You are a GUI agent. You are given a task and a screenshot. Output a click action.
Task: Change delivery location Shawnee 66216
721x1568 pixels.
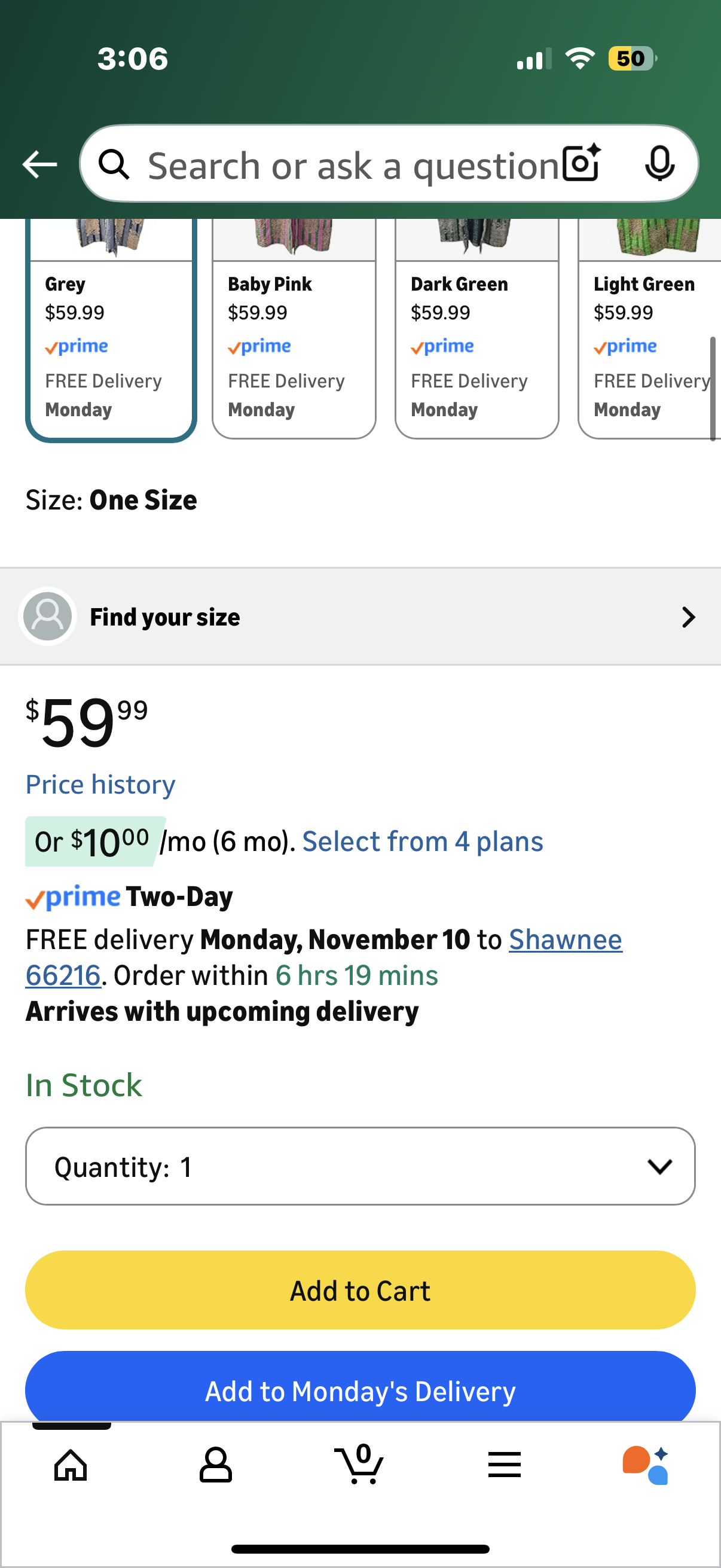click(565, 940)
